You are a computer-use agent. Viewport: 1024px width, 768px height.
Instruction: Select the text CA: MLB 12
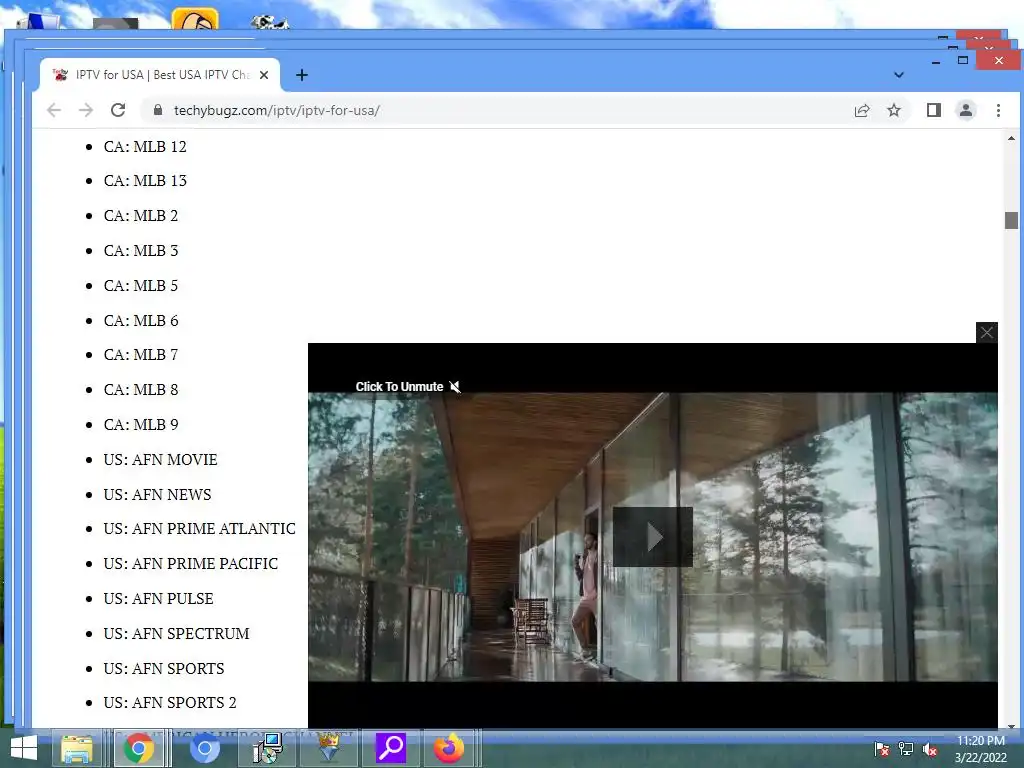pyautogui.click(x=145, y=146)
